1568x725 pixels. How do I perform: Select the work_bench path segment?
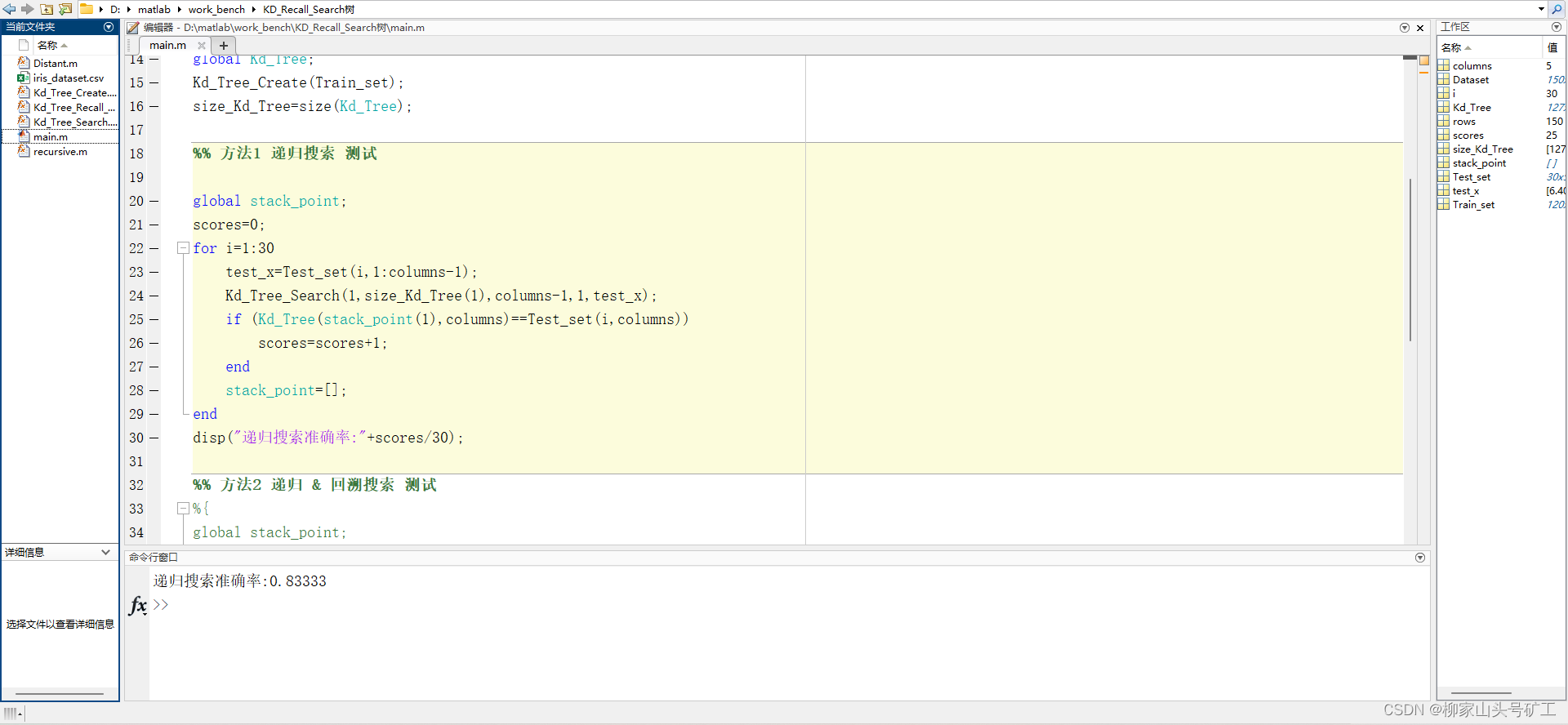[216, 10]
